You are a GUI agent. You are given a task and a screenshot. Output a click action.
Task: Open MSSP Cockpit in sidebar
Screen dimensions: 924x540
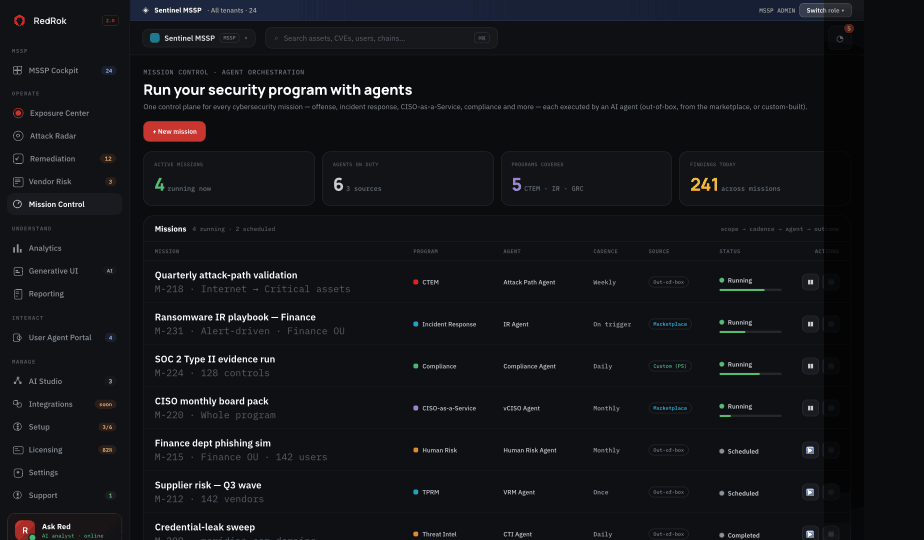click(x=64, y=70)
